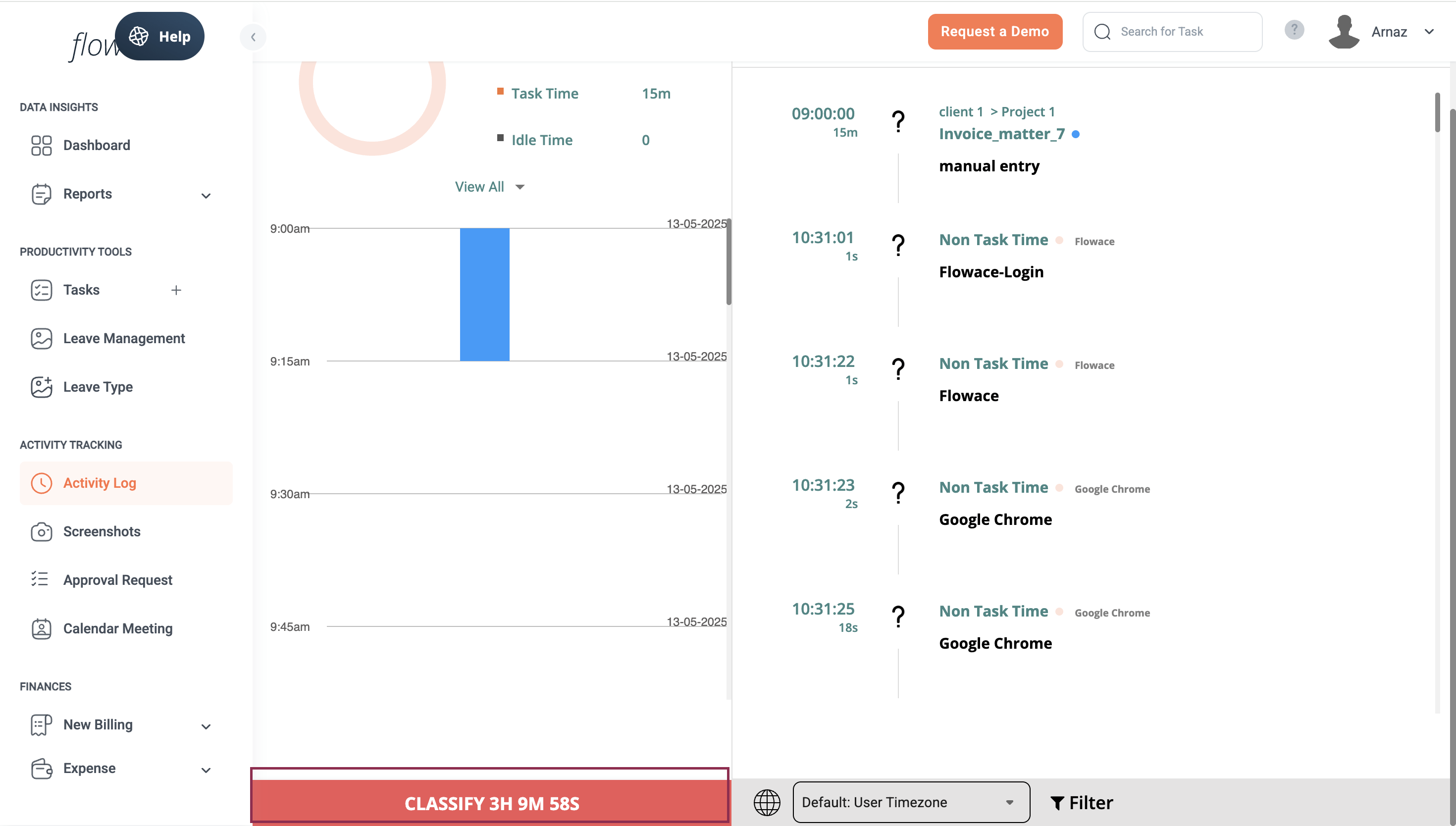Open the Invoice_matter_7 task link
The height and width of the screenshot is (826, 1456).
(1002, 134)
